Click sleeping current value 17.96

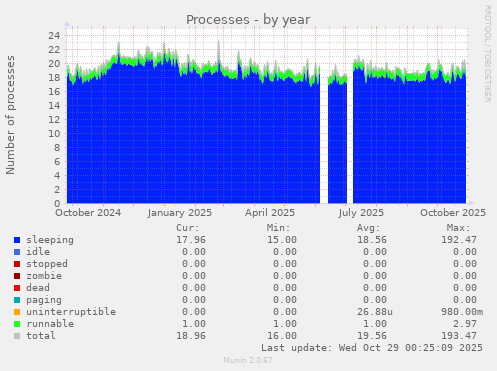(x=191, y=240)
